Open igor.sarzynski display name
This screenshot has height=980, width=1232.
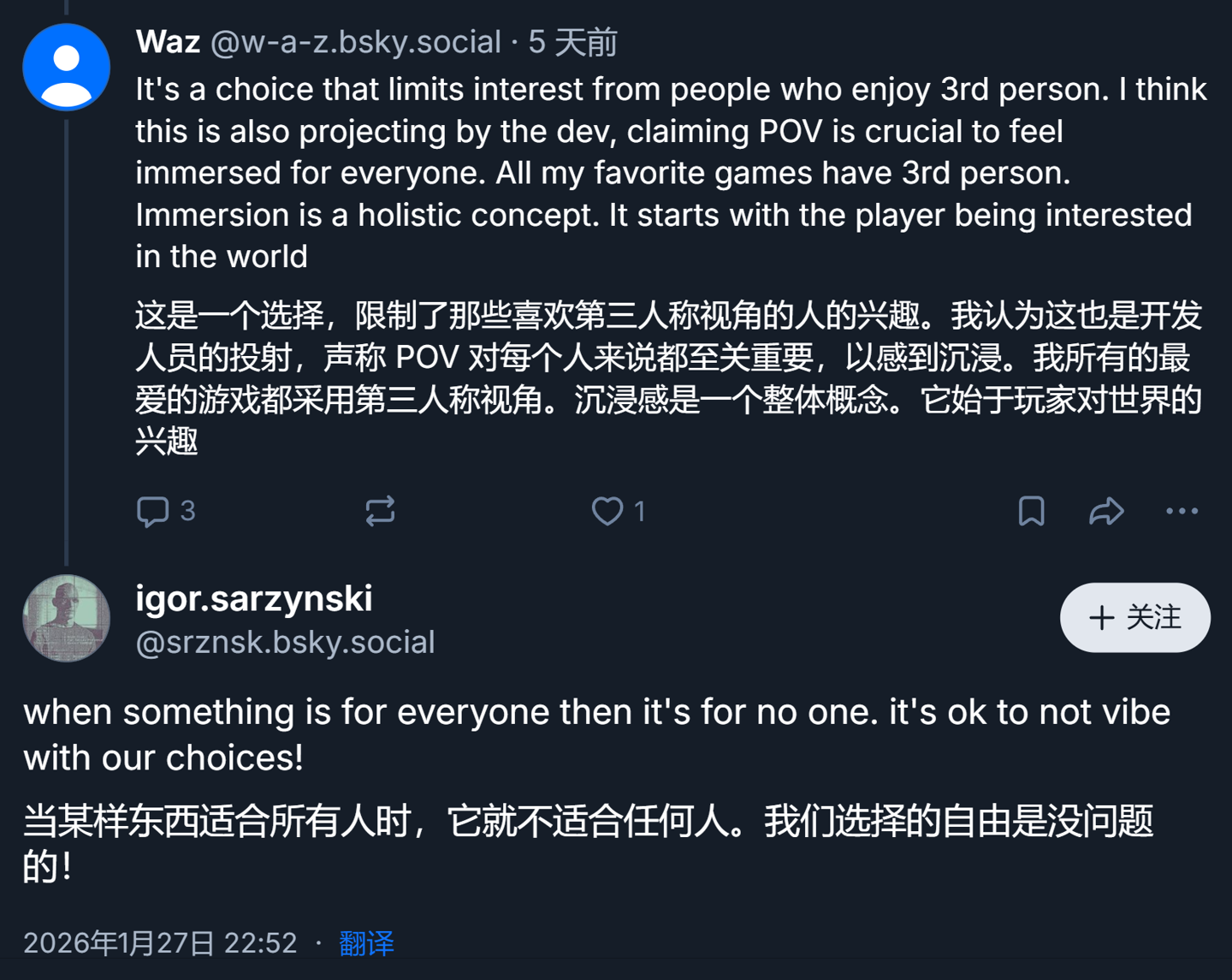(254, 598)
